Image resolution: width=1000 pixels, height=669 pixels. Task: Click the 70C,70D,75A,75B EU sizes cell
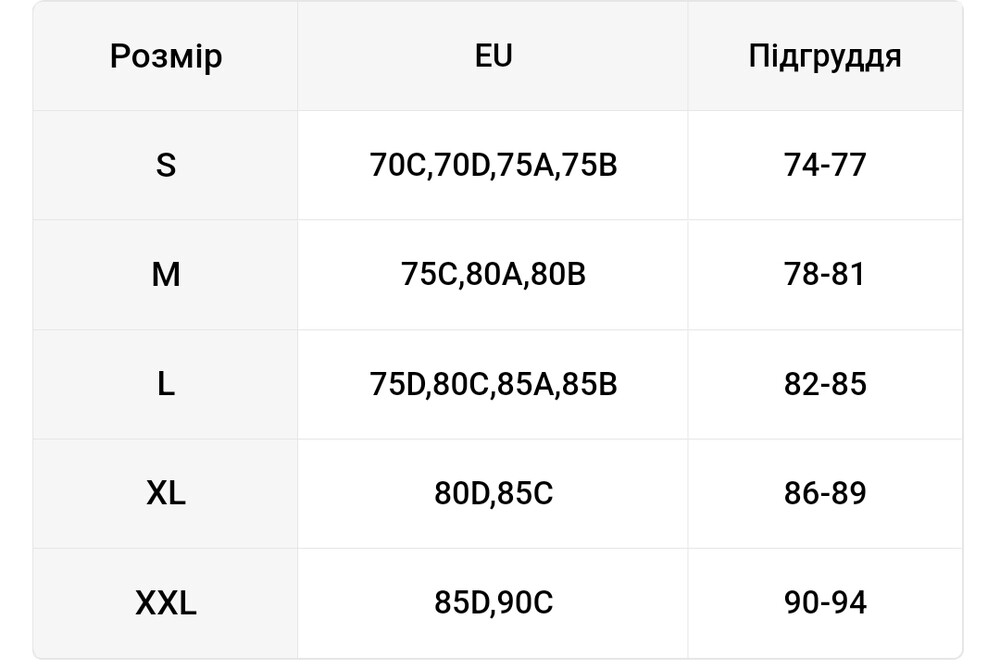pyautogui.click(x=493, y=165)
